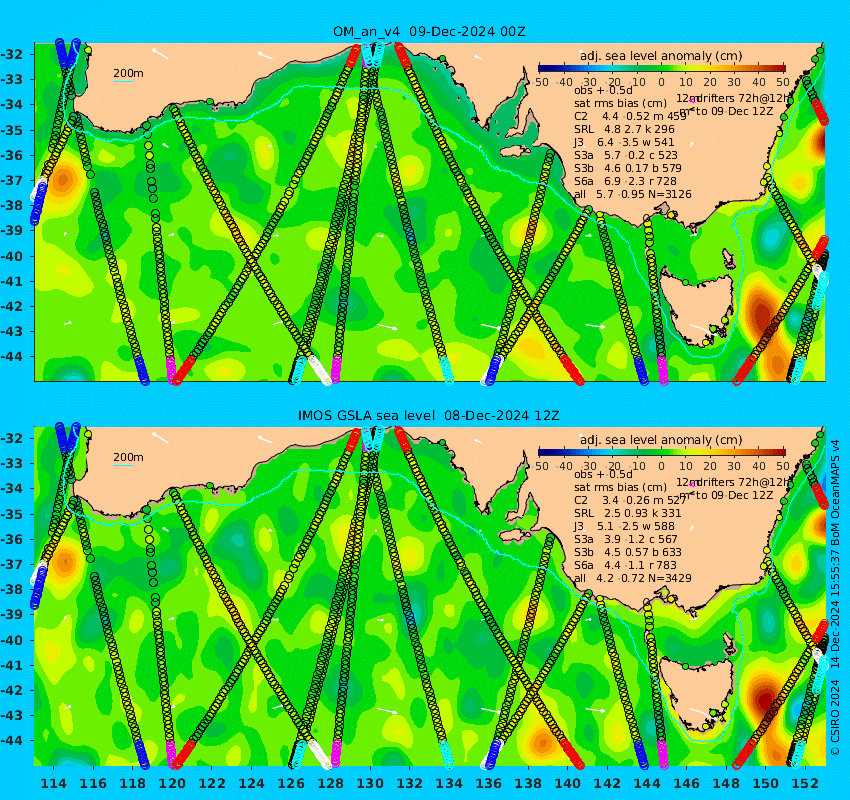
Task: Click 'to 09 Dec 12Z' text in bottom panel
Action: pos(734,495)
